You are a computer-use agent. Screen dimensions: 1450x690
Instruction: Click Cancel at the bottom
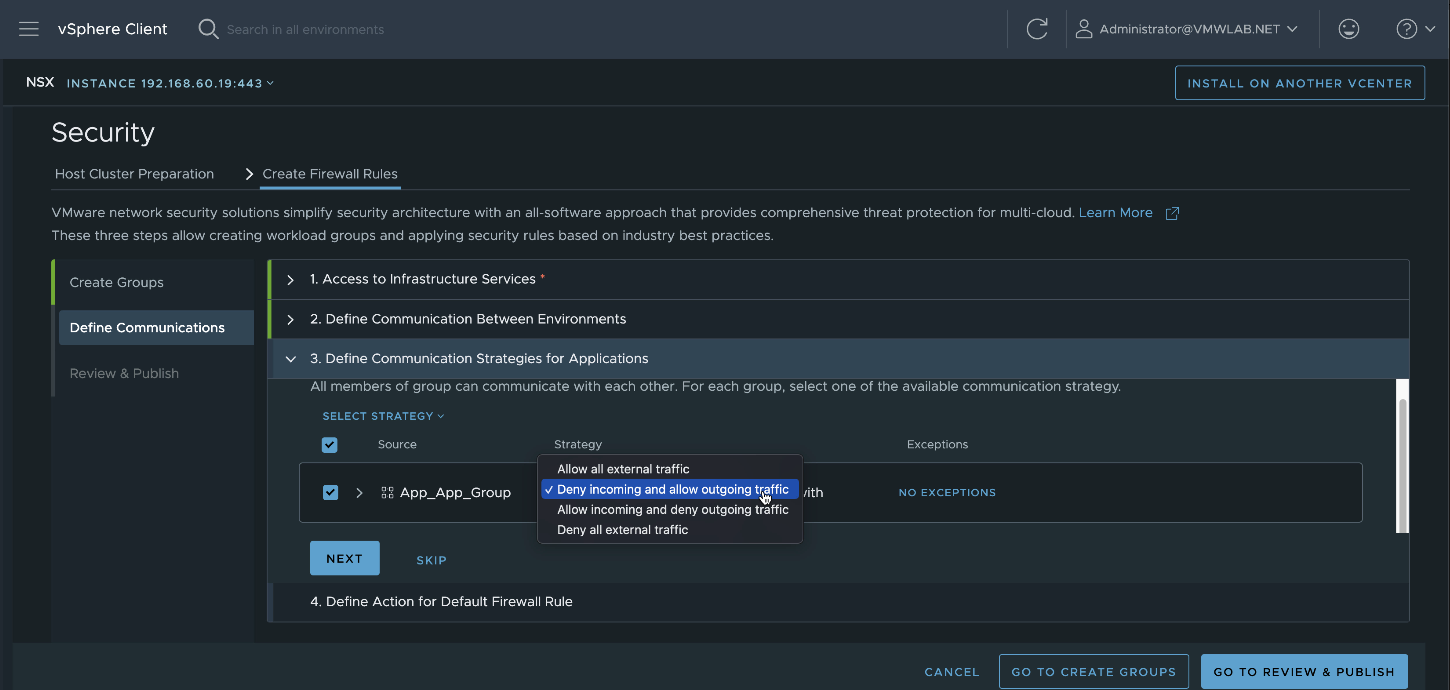pyautogui.click(x=952, y=672)
